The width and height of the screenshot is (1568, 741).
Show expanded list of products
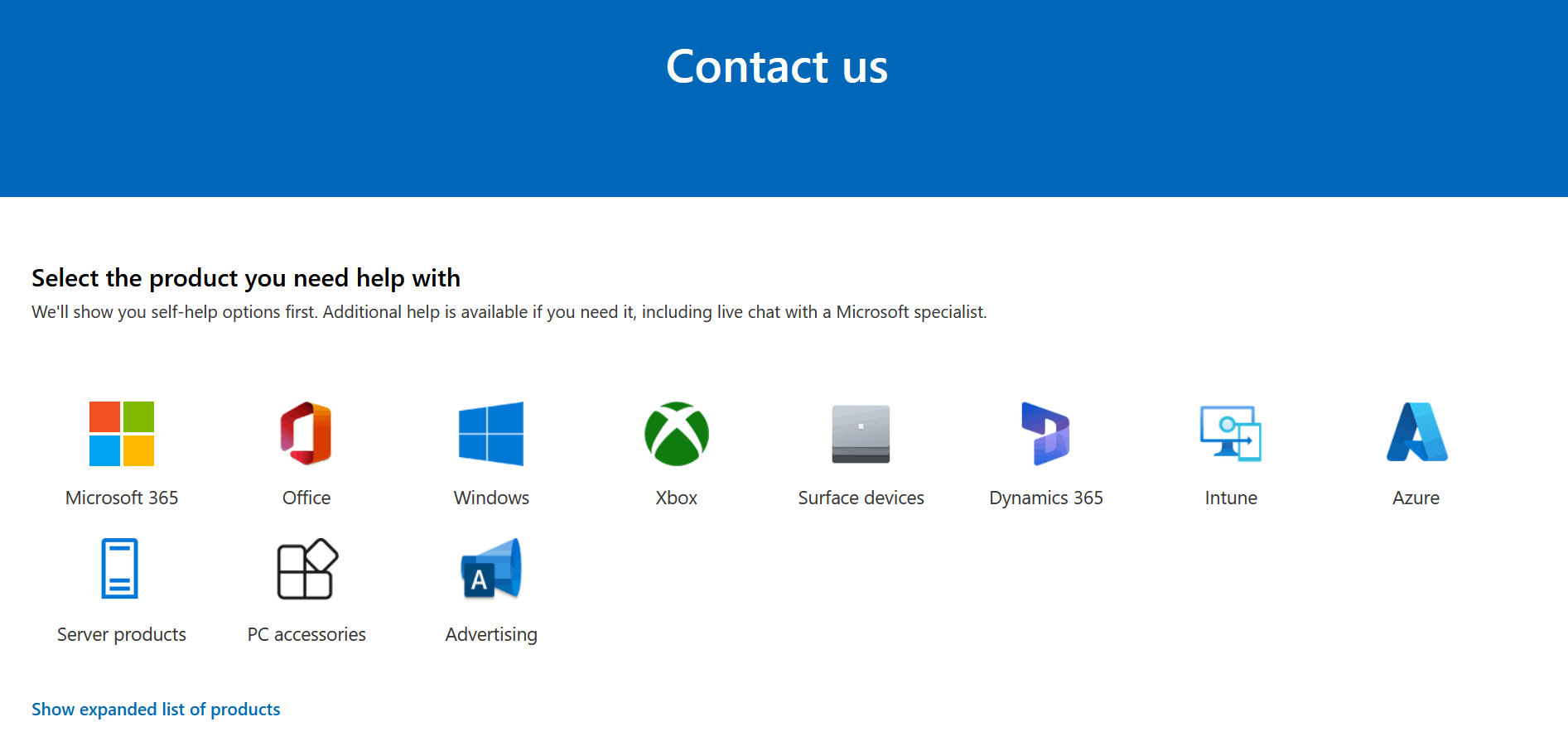pos(156,710)
